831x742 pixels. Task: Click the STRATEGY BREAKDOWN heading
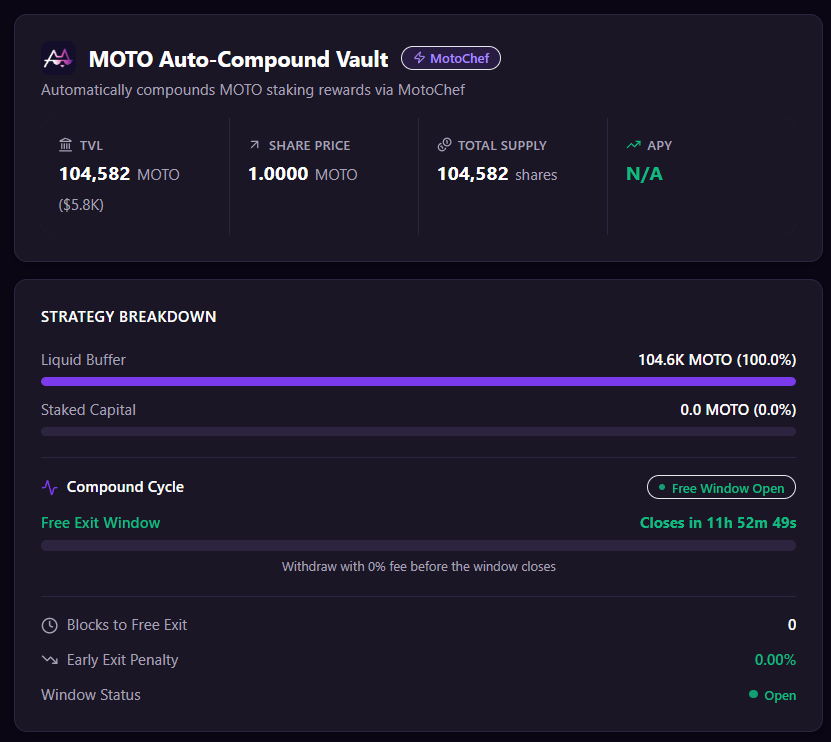click(129, 317)
